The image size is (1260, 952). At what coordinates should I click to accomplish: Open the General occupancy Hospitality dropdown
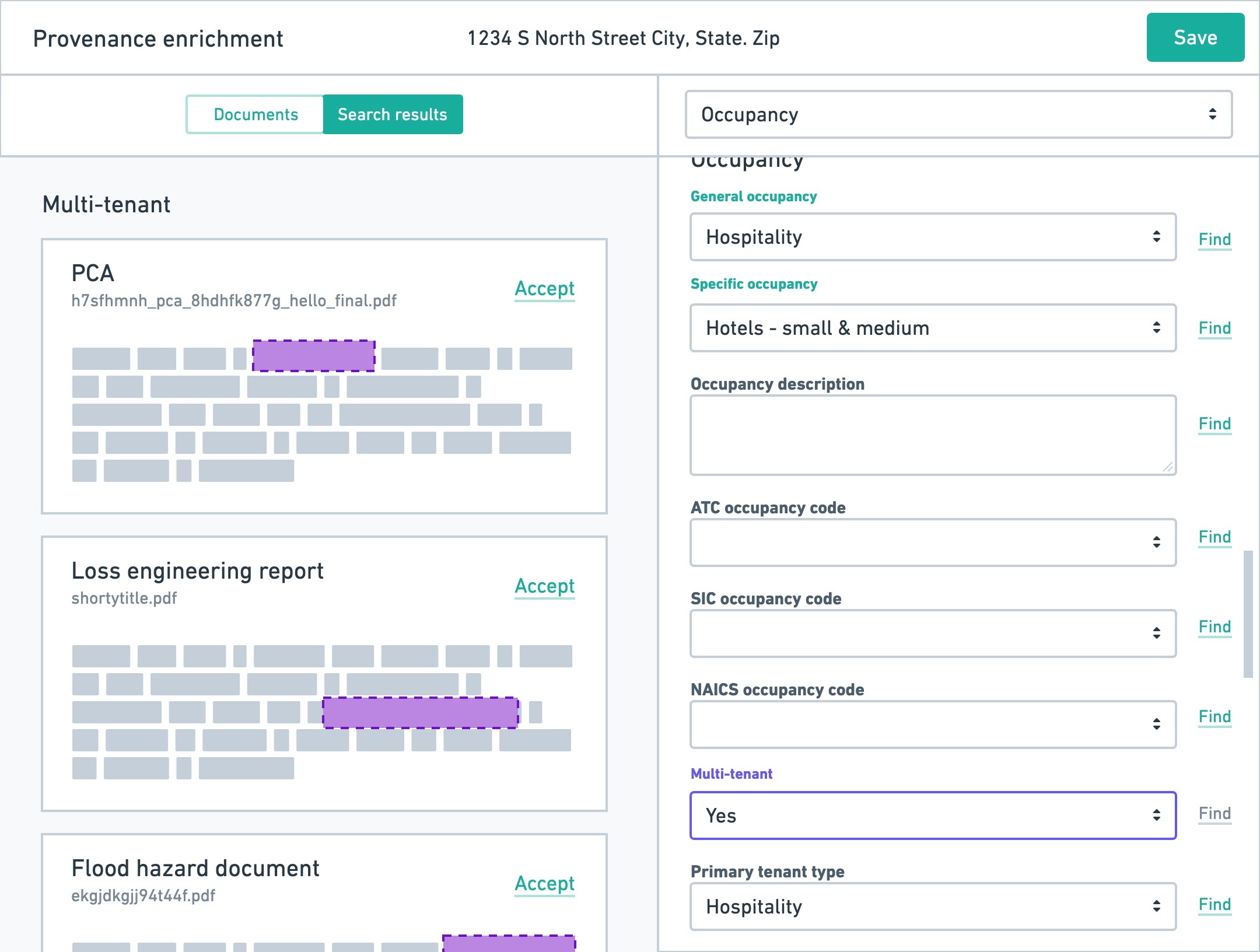click(932, 237)
